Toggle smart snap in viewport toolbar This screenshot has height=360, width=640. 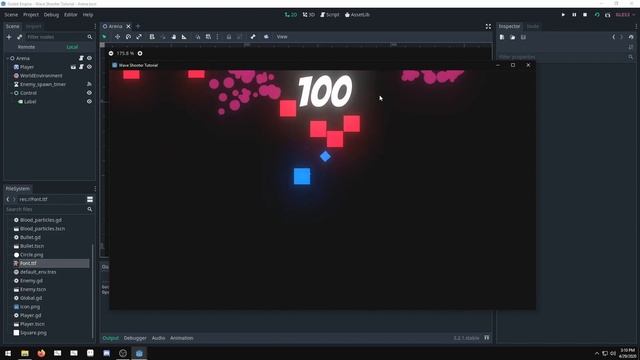198,37
